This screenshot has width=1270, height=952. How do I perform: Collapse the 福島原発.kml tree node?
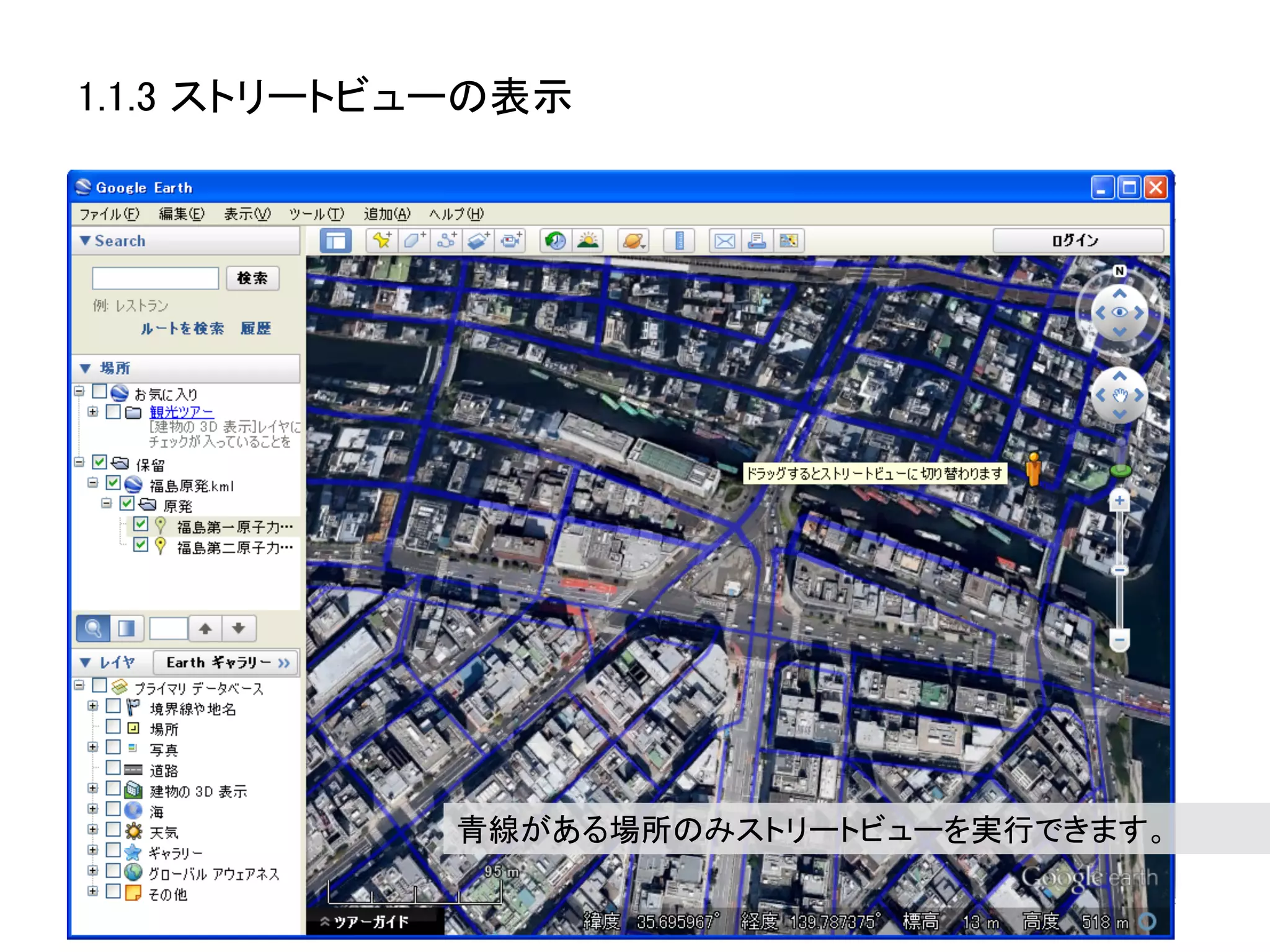click(x=93, y=483)
